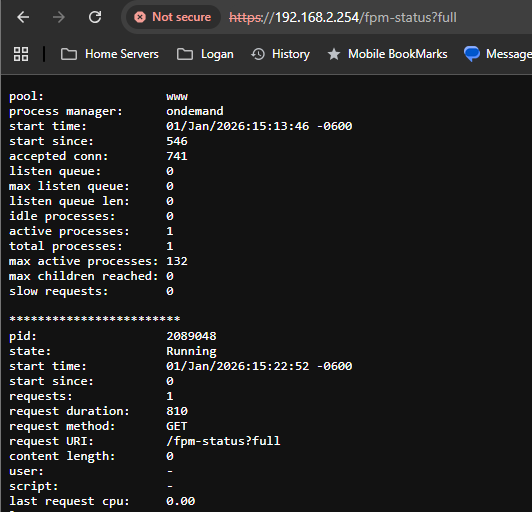Click the pool start time 15:13:46 value
This screenshot has width=532, height=512.
click(259, 126)
